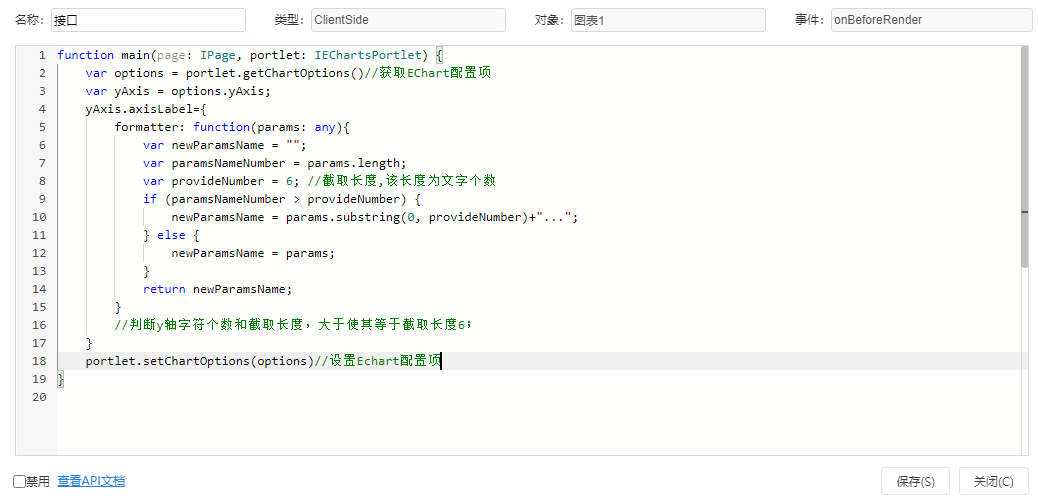Image resolution: width=1038 pixels, height=503 pixels.
Task: Click line number 1 in the gutter
Action: (x=42, y=55)
